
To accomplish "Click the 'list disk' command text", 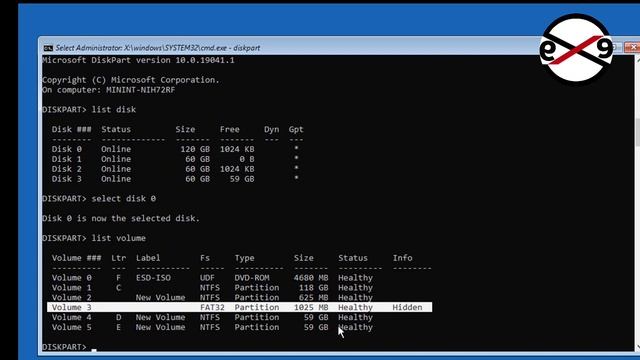I will (x=113, y=110).
